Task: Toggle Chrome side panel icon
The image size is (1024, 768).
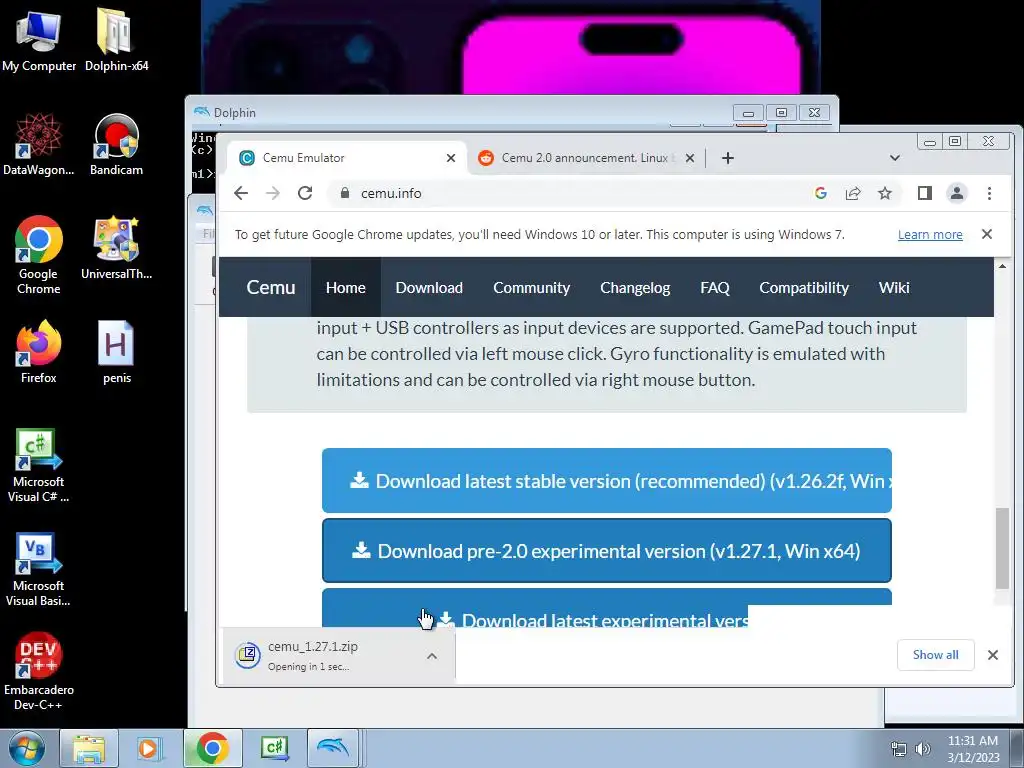Action: (925, 193)
